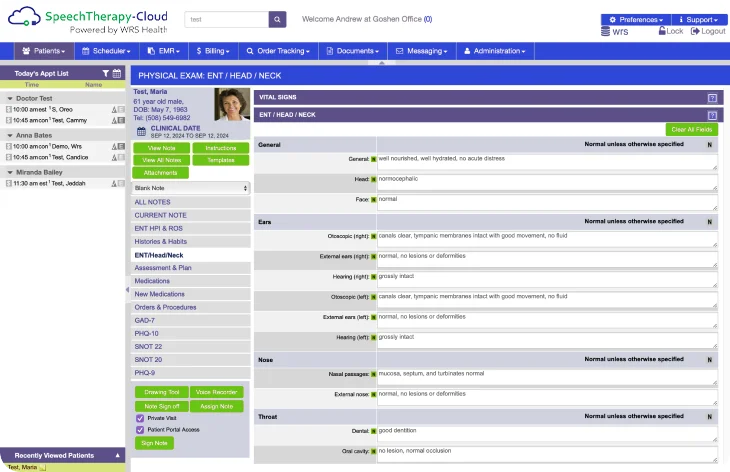
Task: Open the Attachments button
Action: (x=161, y=173)
